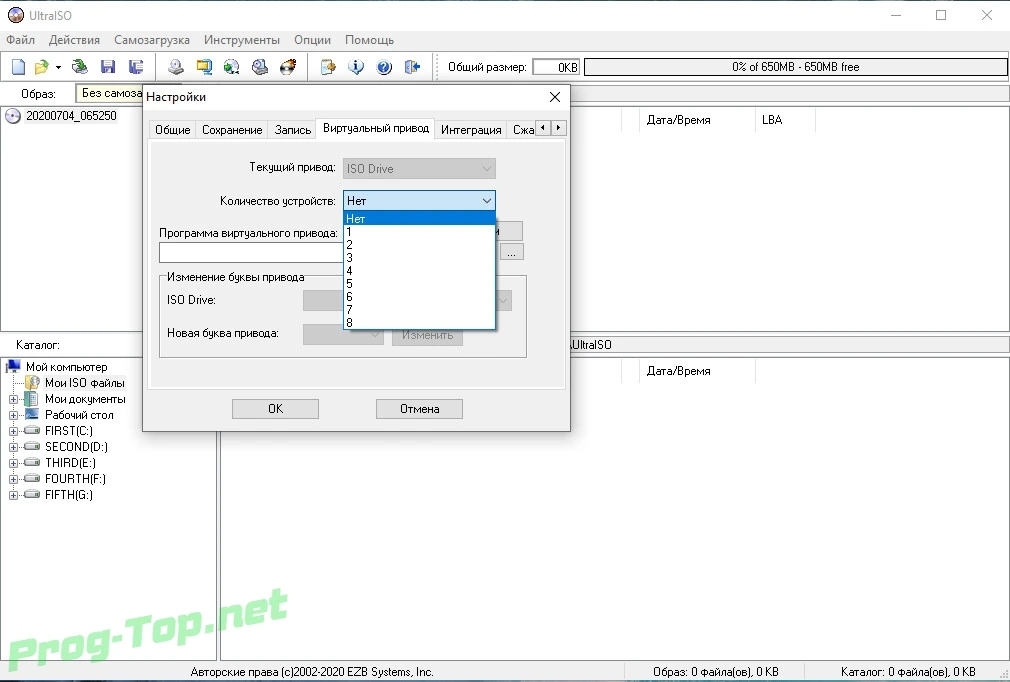Click the properties page with gear icon
The width and height of the screenshot is (1010, 682).
328,67
